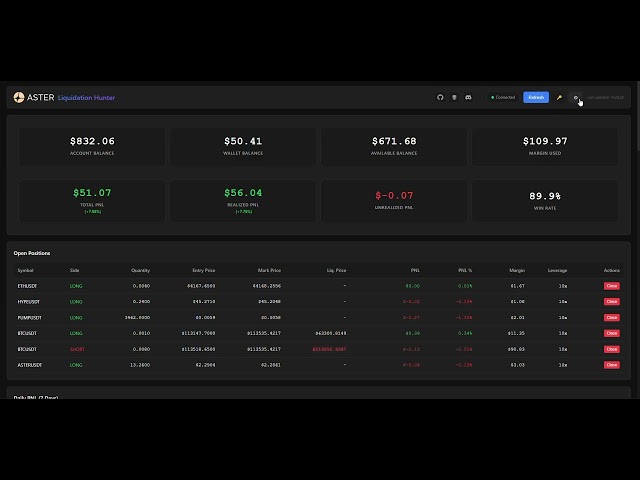Screen dimensions: 640x480
Task: Click the 89.9% win rate value
Action: click(545, 196)
